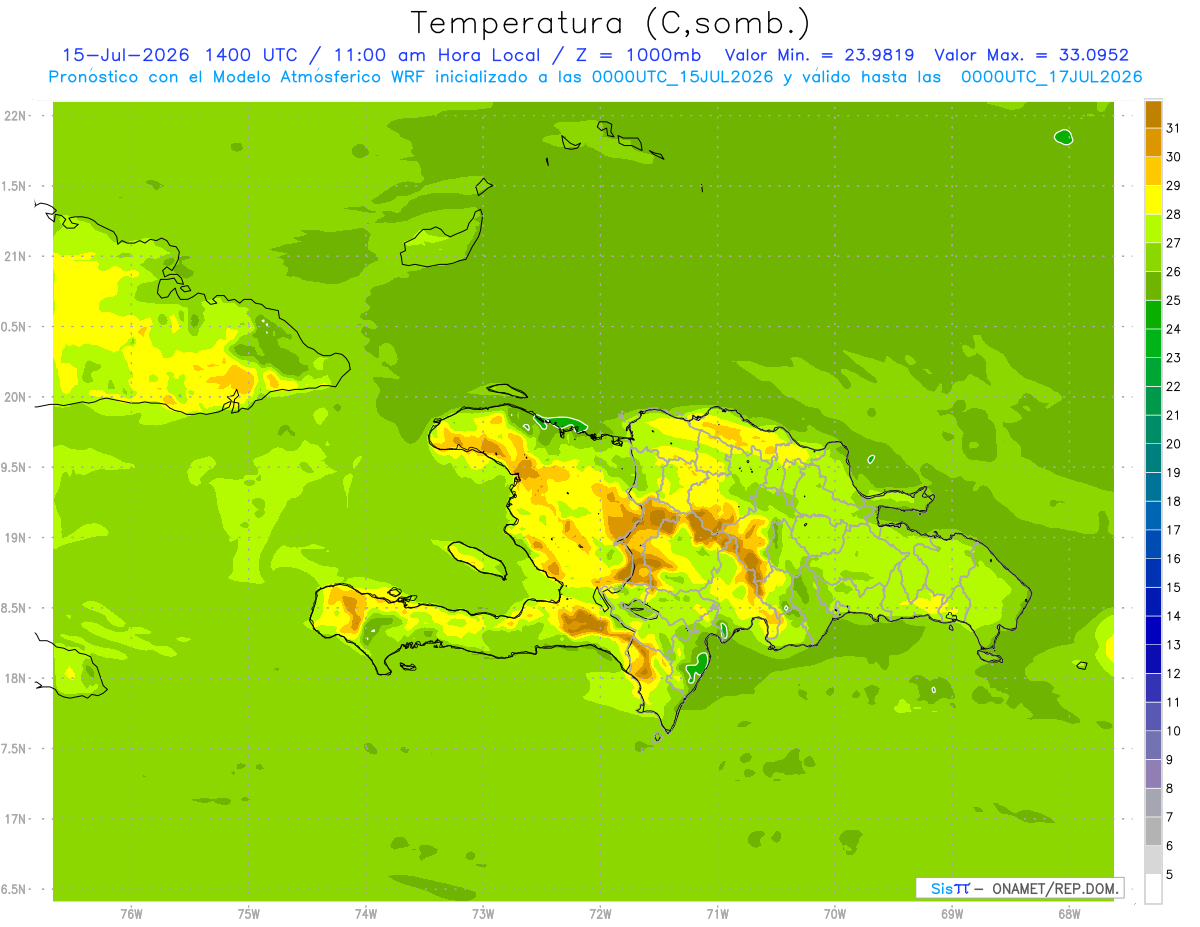Click longitude label "74W"
The height and width of the screenshot is (927, 1200).
[366, 914]
